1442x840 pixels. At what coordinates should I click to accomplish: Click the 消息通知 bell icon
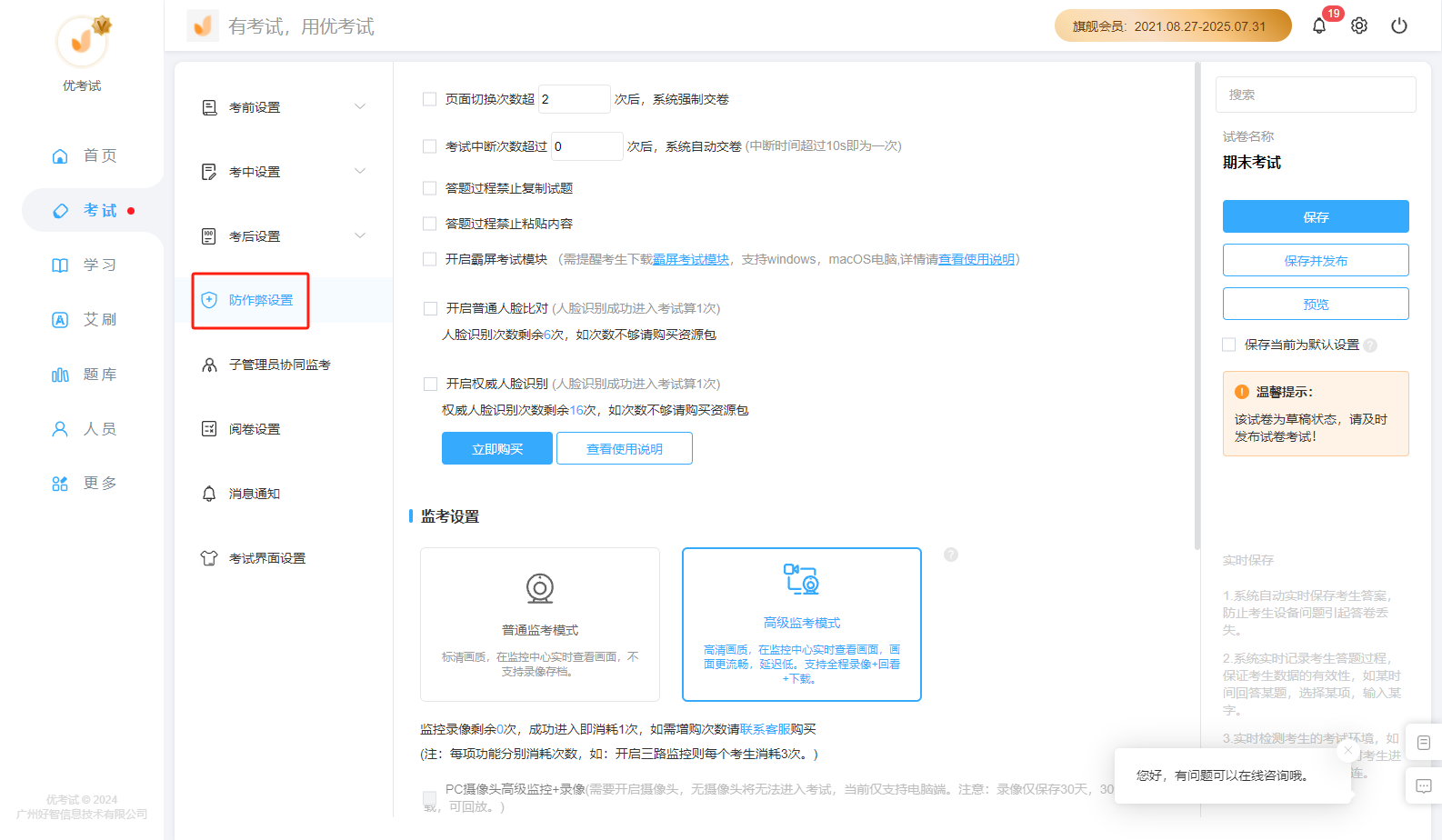click(209, 494)
